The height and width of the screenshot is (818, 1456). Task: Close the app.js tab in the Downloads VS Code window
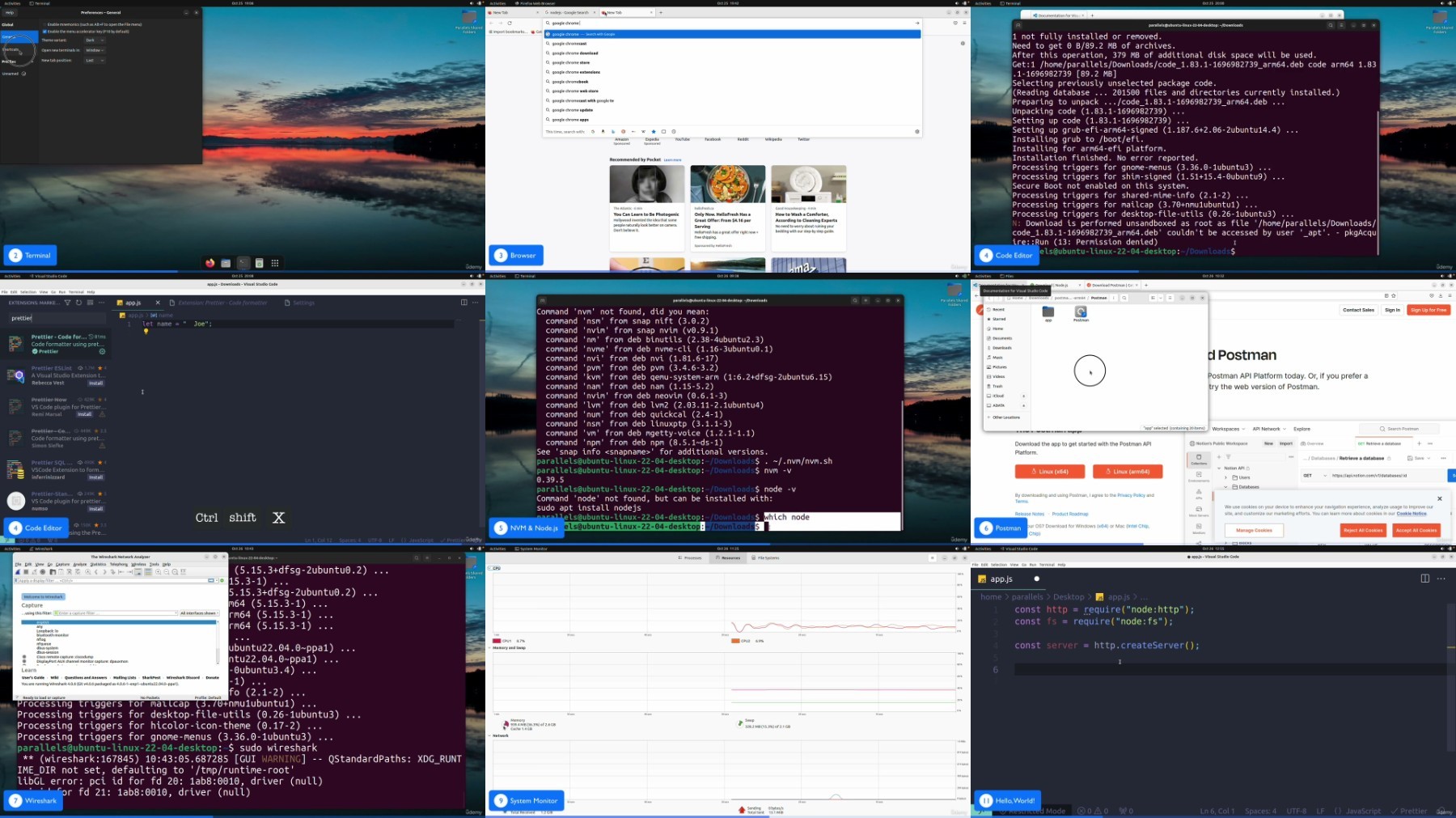[x=158, y=303]
